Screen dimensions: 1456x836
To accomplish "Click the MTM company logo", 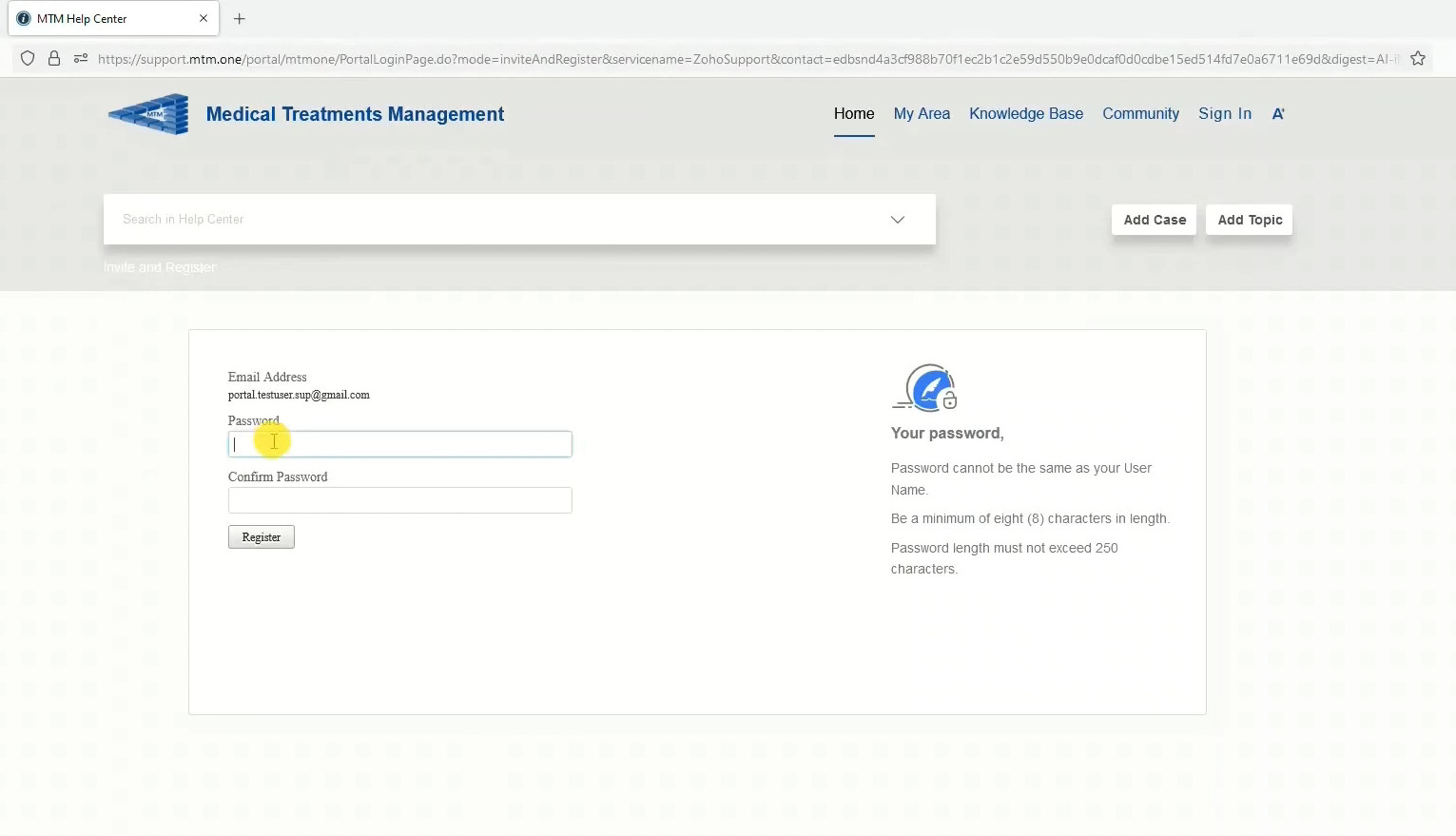I will point(147,113).
